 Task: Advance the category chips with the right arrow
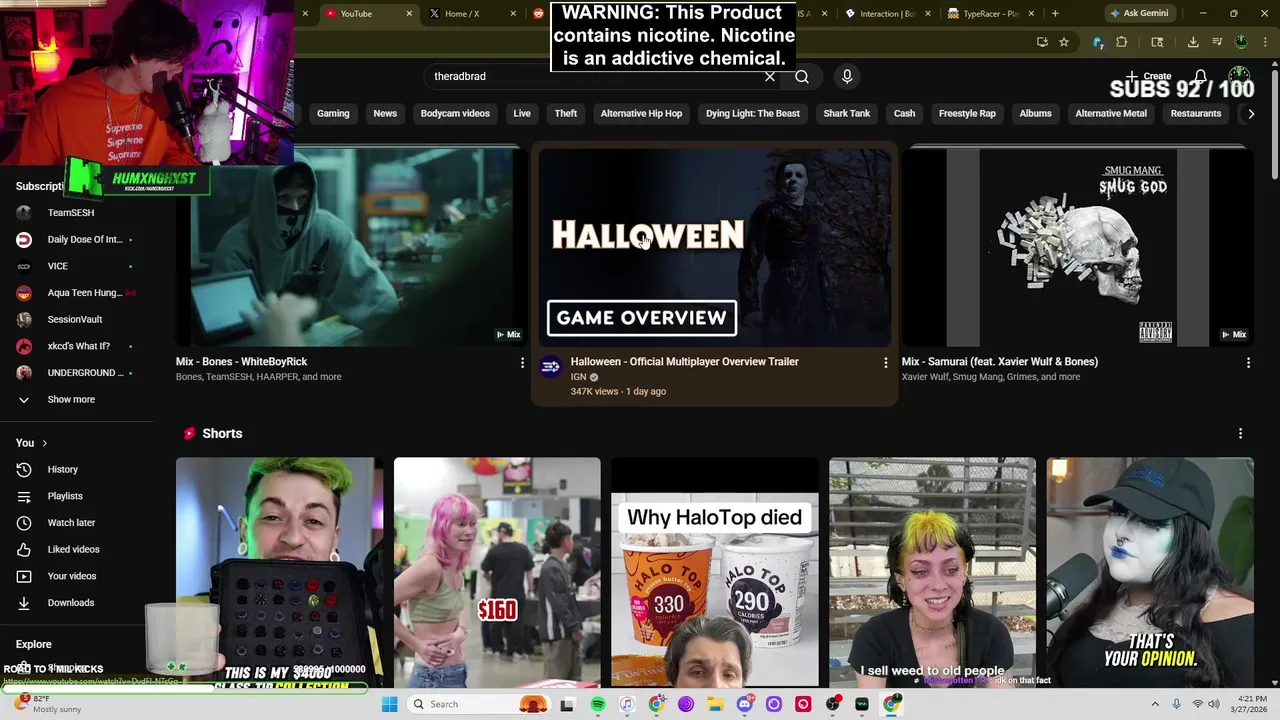[1251, 114]
